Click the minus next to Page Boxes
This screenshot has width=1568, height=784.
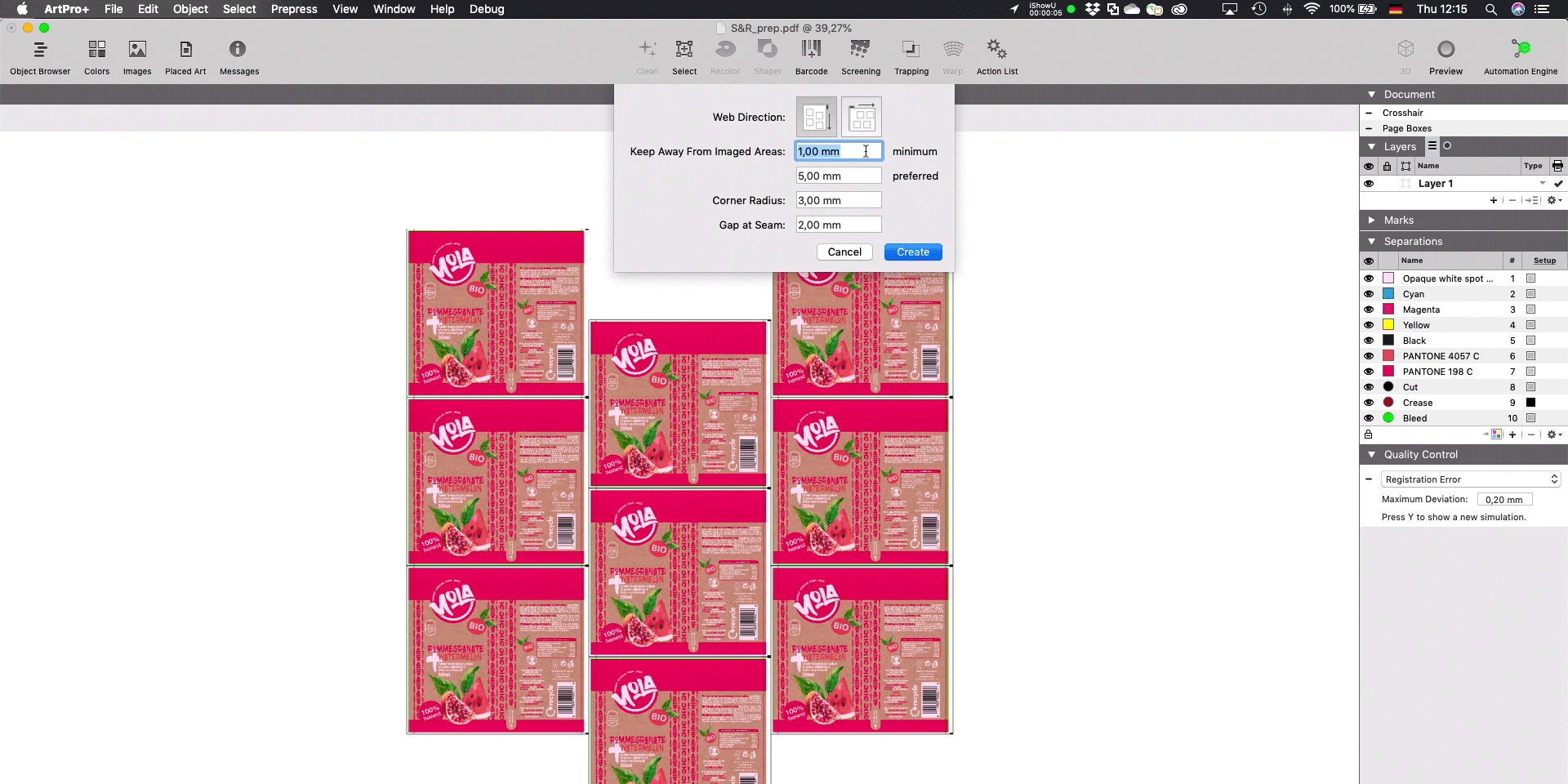(x=1369, y=128)
